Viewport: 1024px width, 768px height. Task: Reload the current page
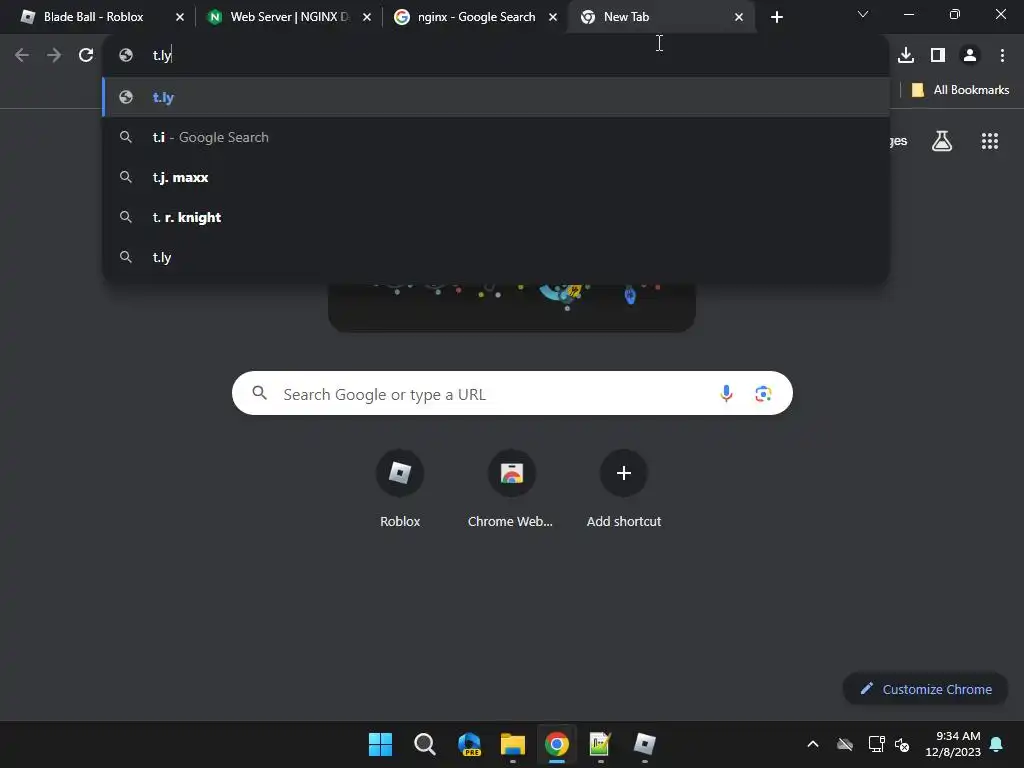(86, 56)
